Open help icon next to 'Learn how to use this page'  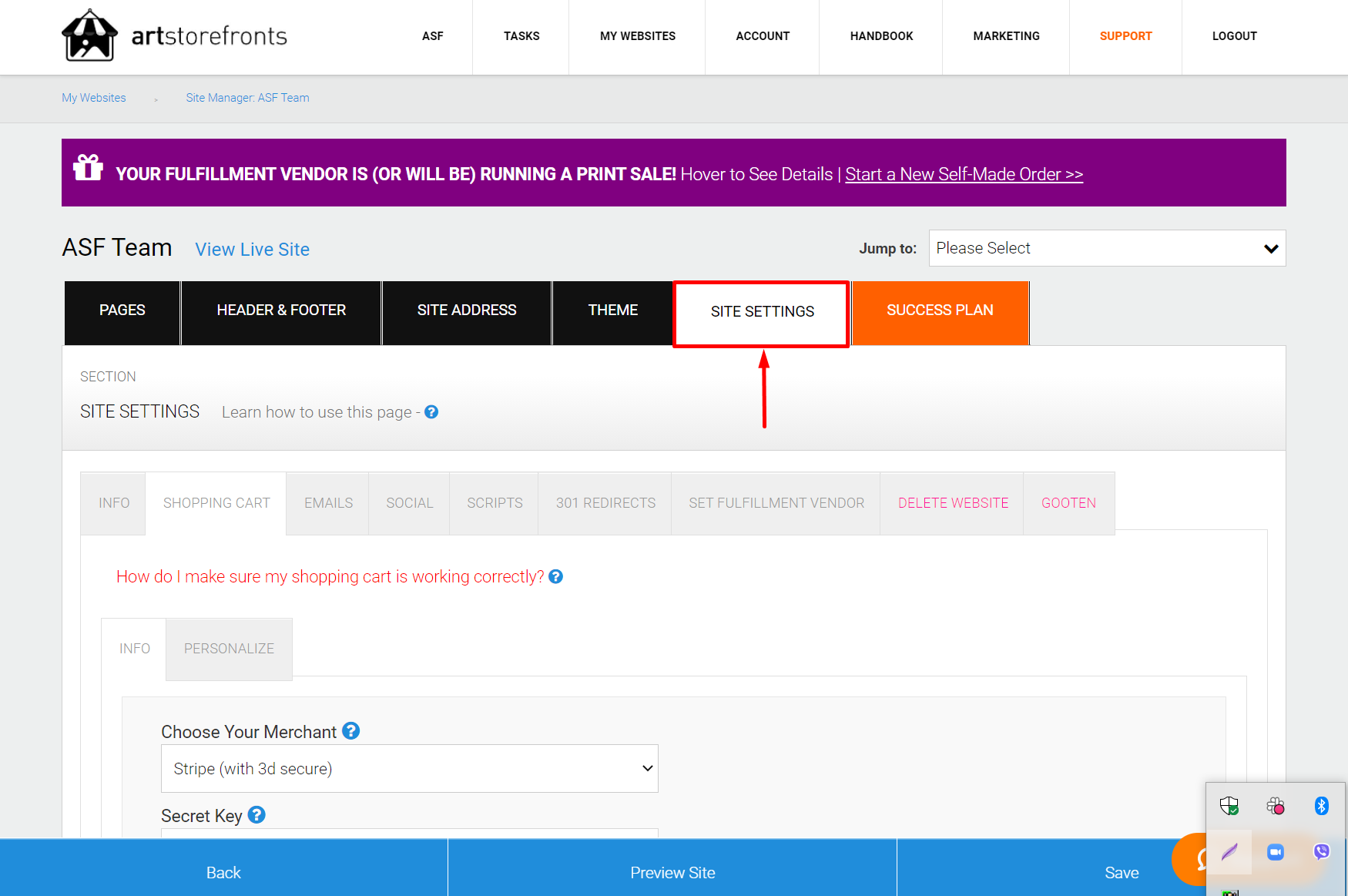pos(431,412)
